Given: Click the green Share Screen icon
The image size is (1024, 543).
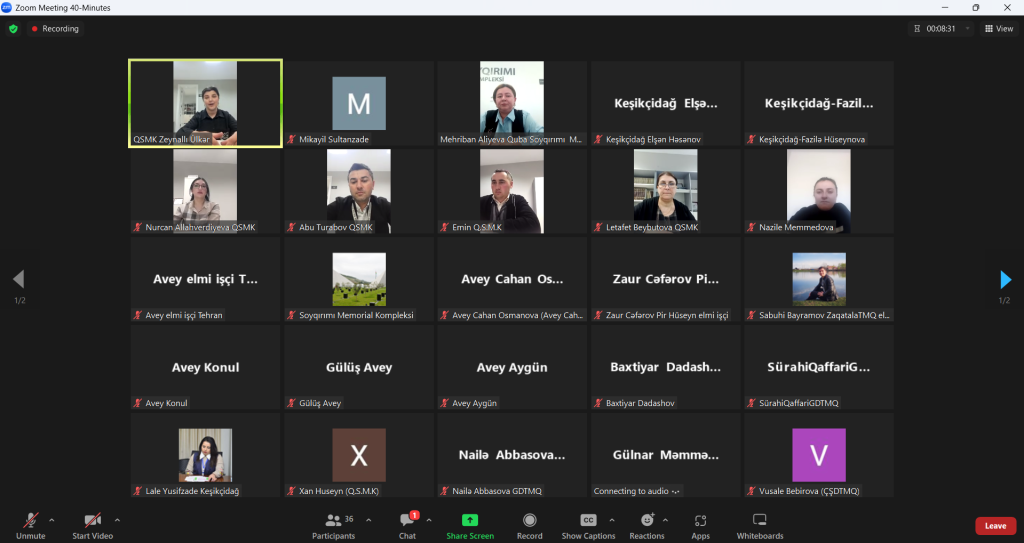Looking at the screenshot, I should click(x=470, y=520).
